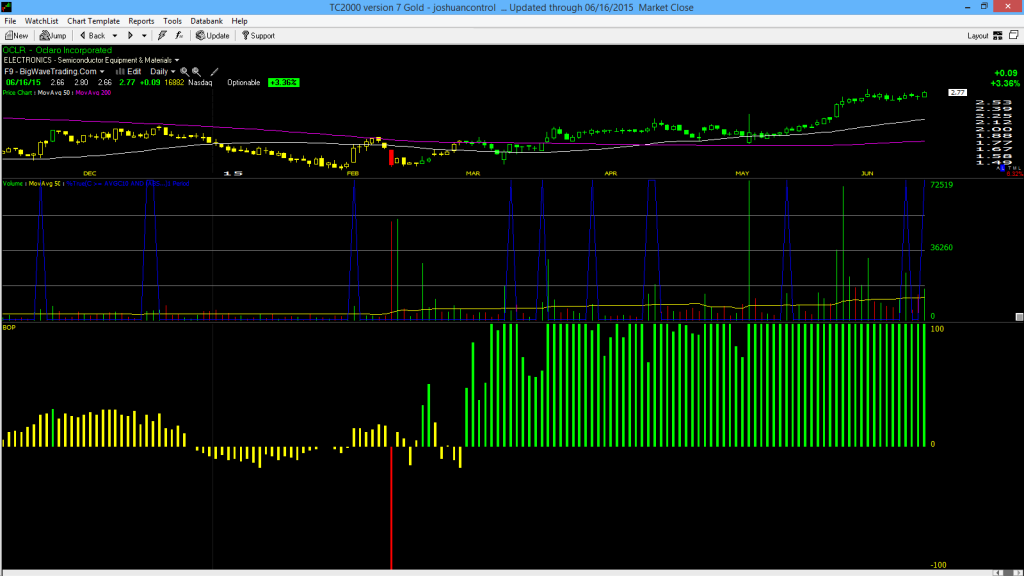The image size is (1024, 576).
Task: Click the horizontal scrollbar left arrow
Action: pyautogui.click(x=999, y=573)
